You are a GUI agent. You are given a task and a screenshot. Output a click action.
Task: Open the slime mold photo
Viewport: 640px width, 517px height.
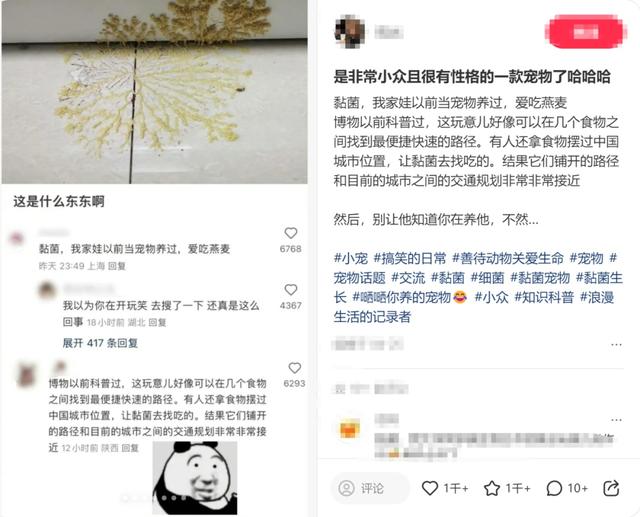click(x=154, y=92)
